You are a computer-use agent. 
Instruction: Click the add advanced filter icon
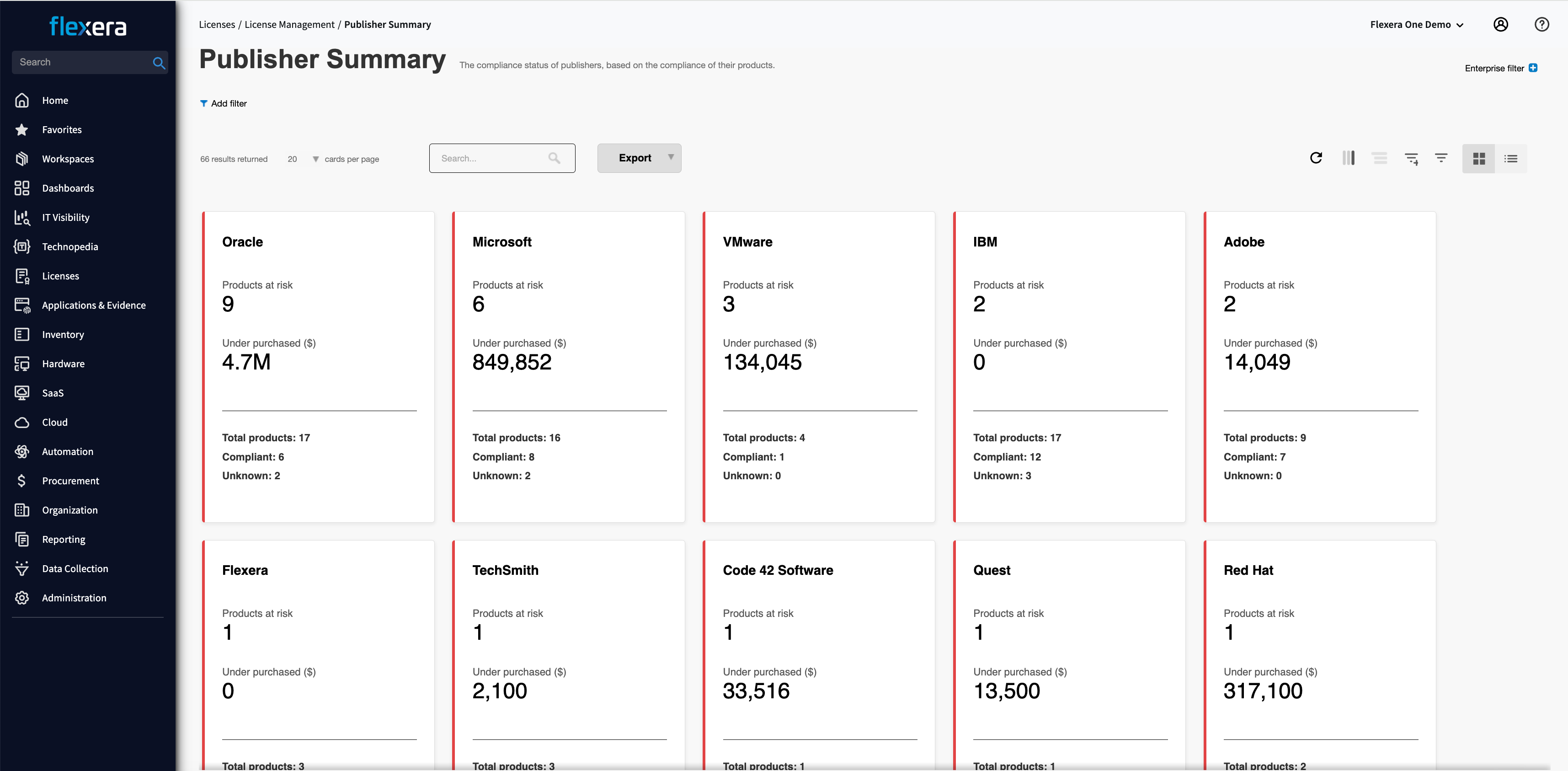(1412, 159)
